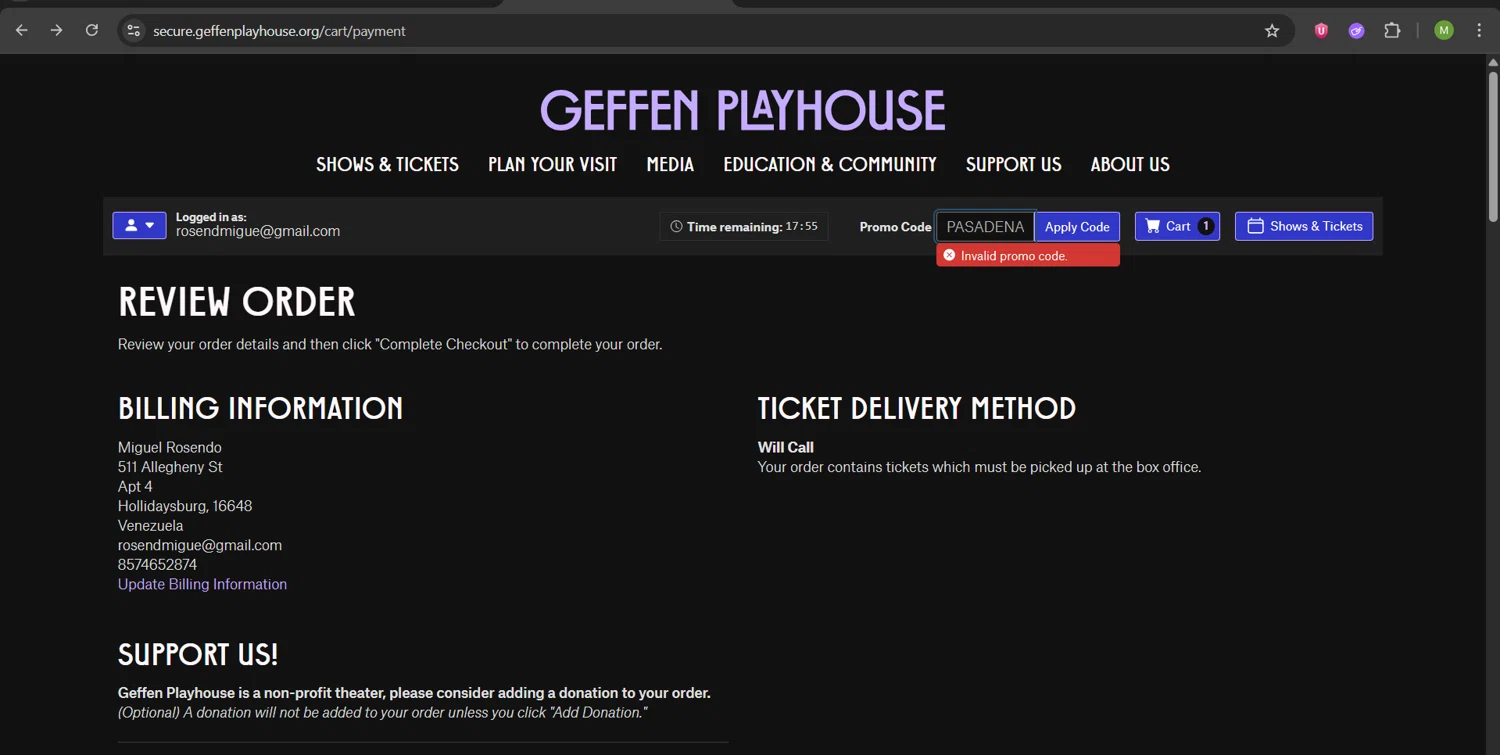Open site information icon in address bar
Image resolution: width=1500 pixels, height=755 pixels.
coord(134,31)
